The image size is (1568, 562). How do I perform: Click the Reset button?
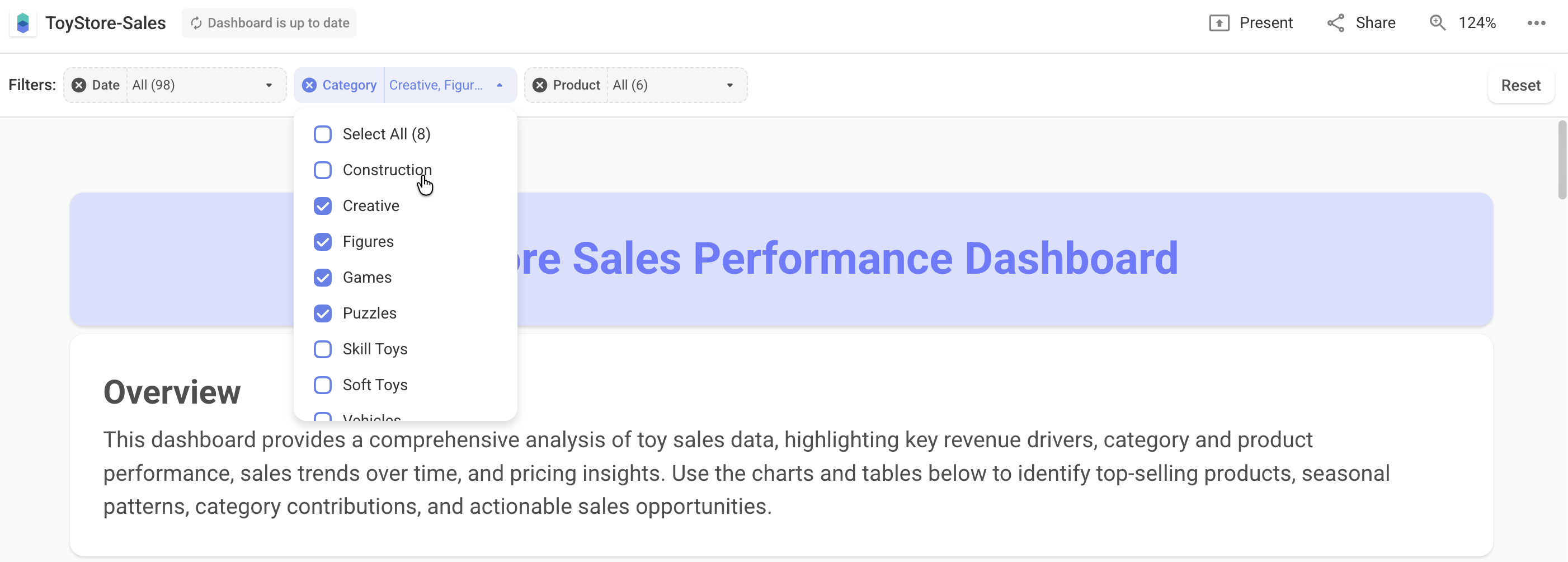pos(1520,85)
